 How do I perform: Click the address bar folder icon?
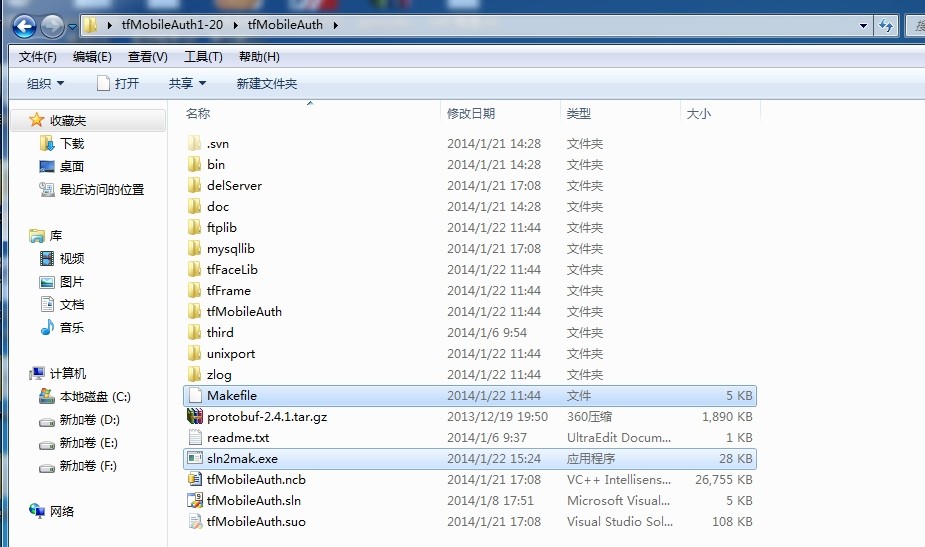[90, 25]
